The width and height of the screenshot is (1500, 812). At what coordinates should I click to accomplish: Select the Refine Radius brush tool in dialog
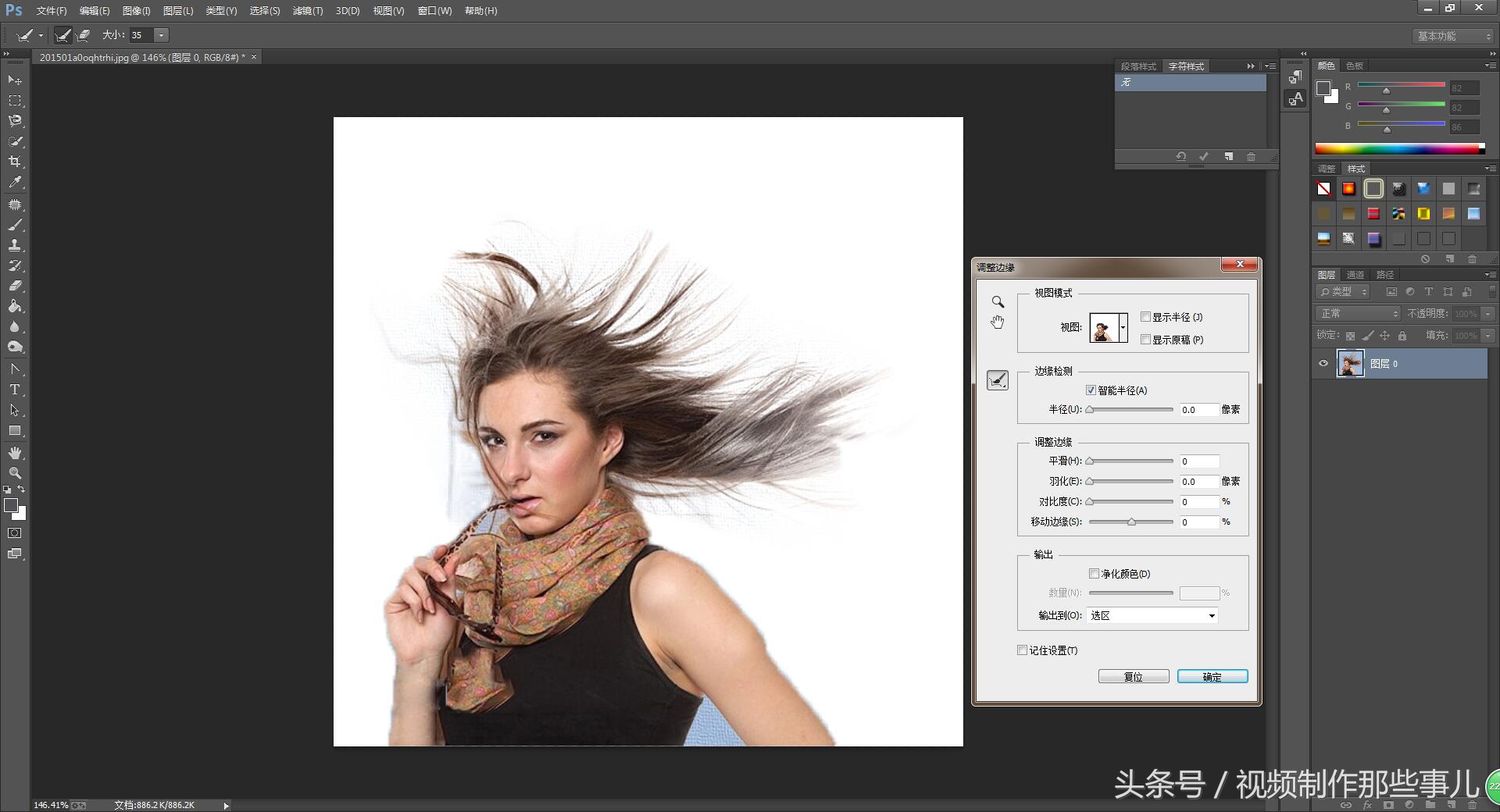coord(998,380)
